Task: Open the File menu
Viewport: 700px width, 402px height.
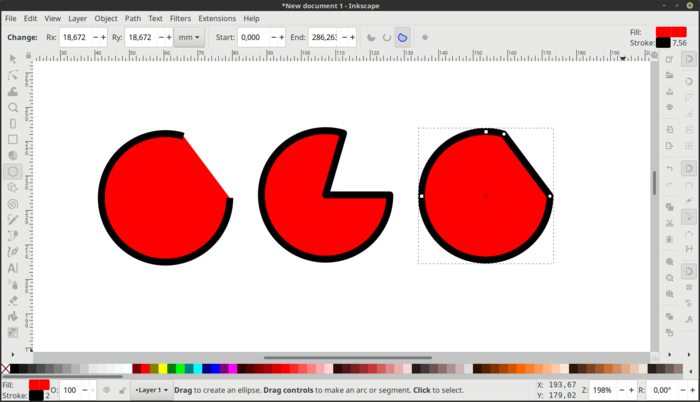Action: pos(11,18)
